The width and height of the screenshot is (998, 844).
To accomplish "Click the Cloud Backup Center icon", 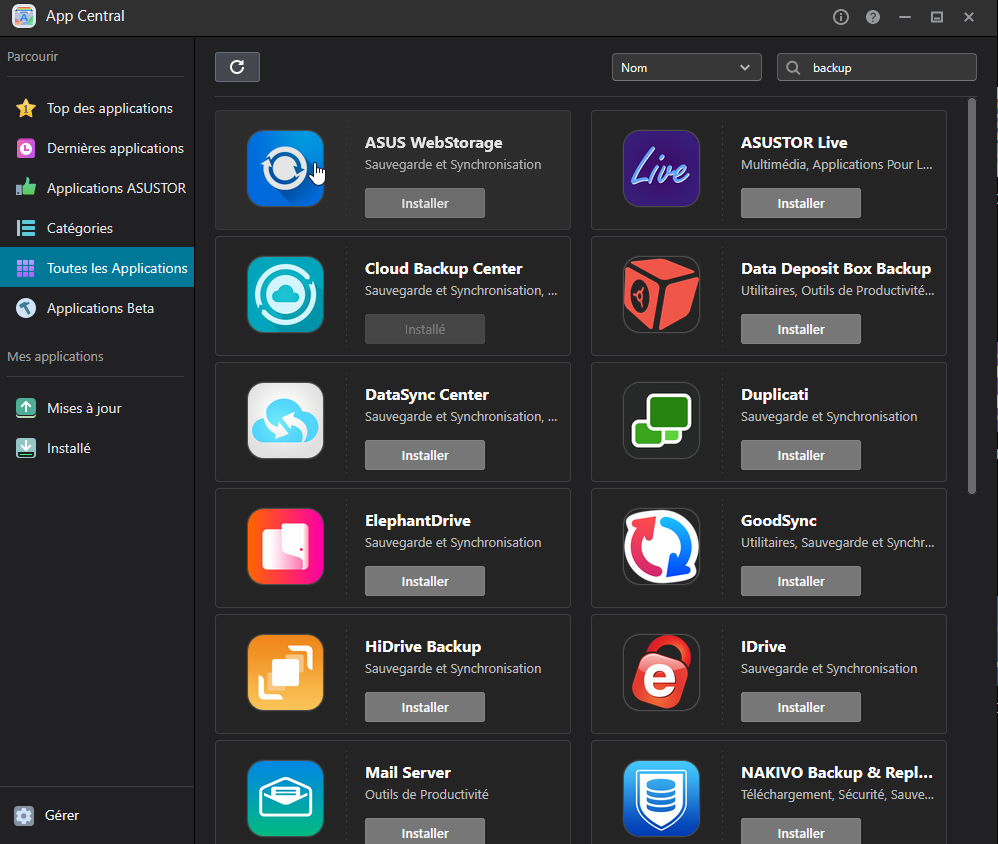I will click(x=285, y=295).
